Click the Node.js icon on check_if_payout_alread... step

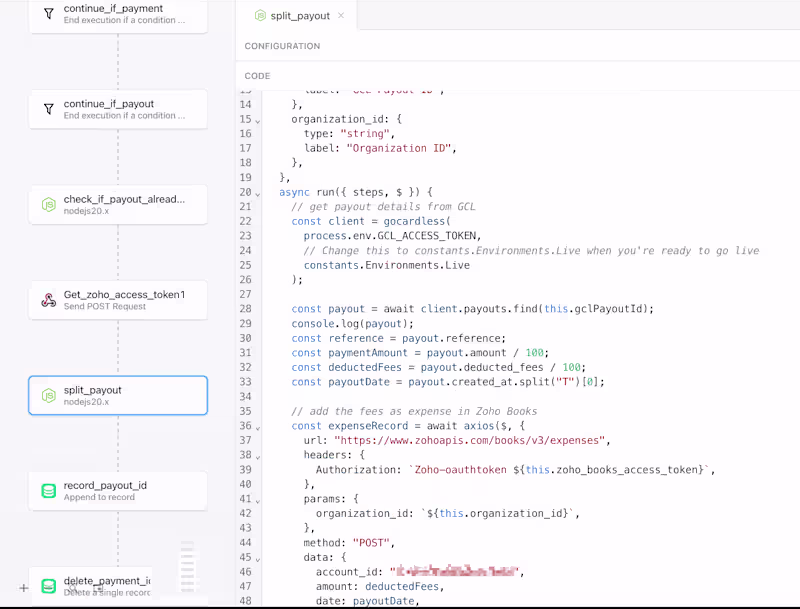point(48,205)
